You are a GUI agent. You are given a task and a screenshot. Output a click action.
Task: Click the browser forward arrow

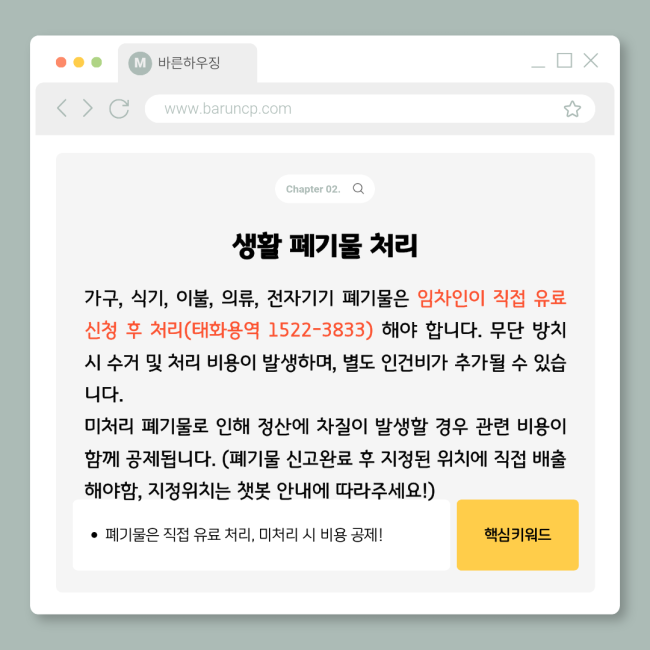(87, 108)
